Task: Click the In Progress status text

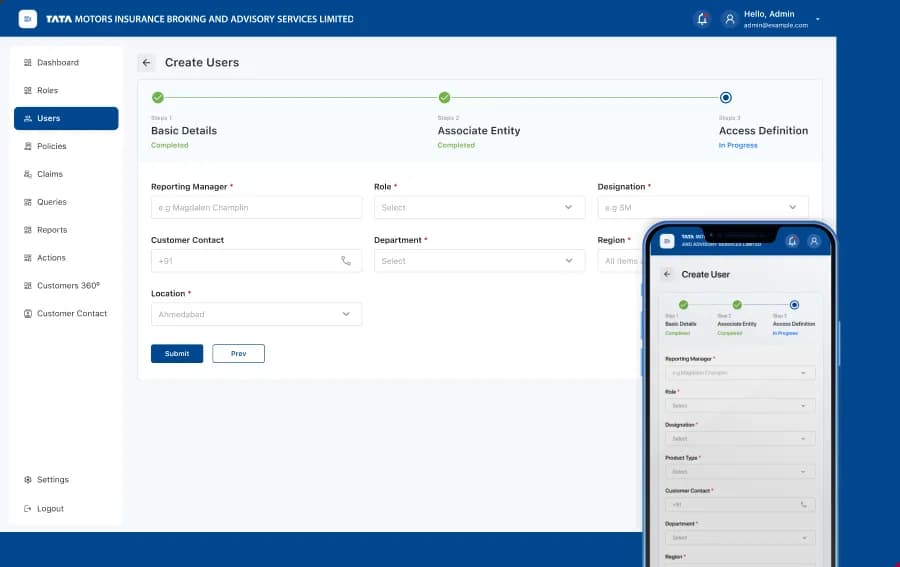Action: [738, 145]
